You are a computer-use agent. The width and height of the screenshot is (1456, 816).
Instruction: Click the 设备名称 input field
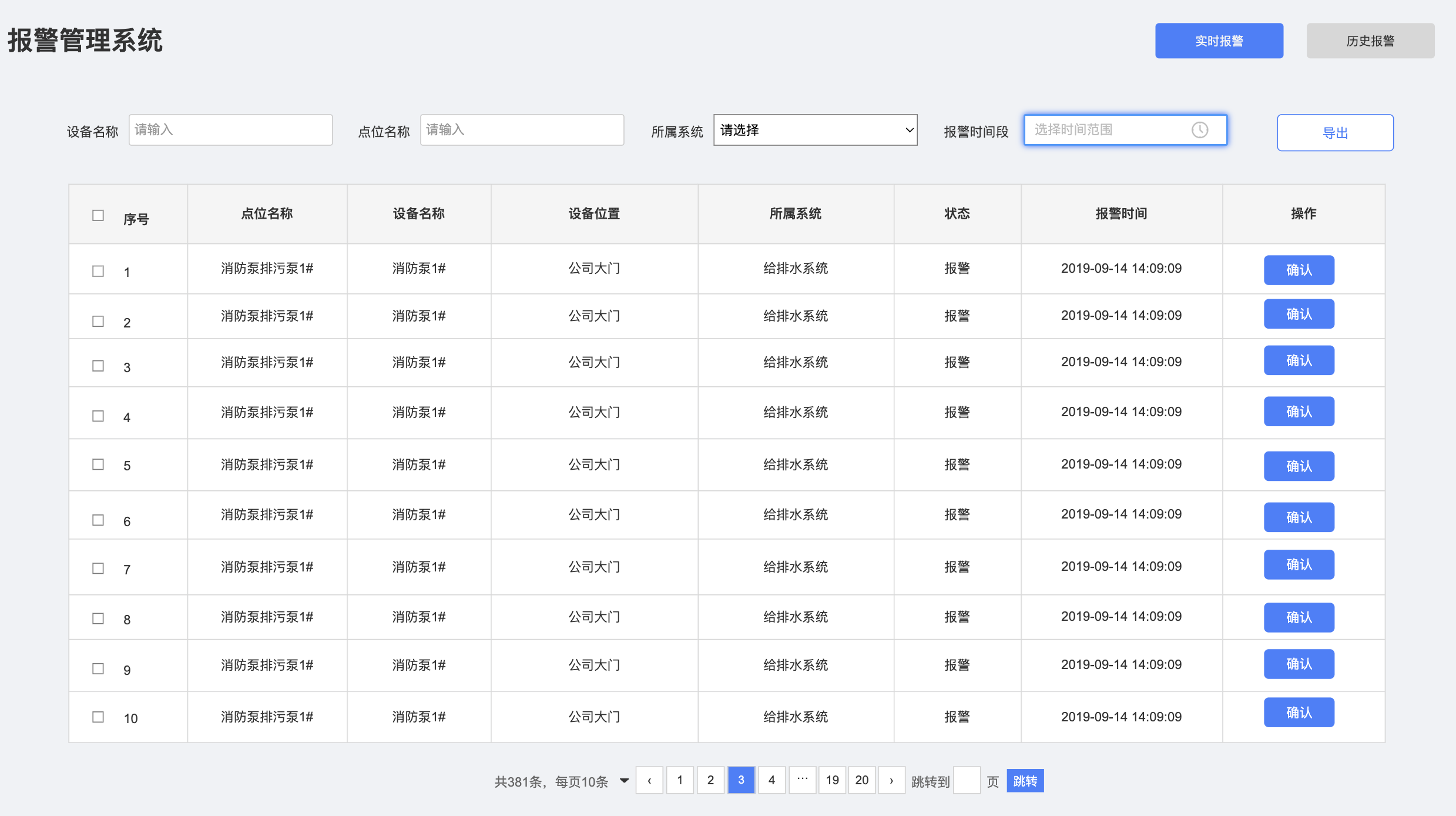click(230, 130)
